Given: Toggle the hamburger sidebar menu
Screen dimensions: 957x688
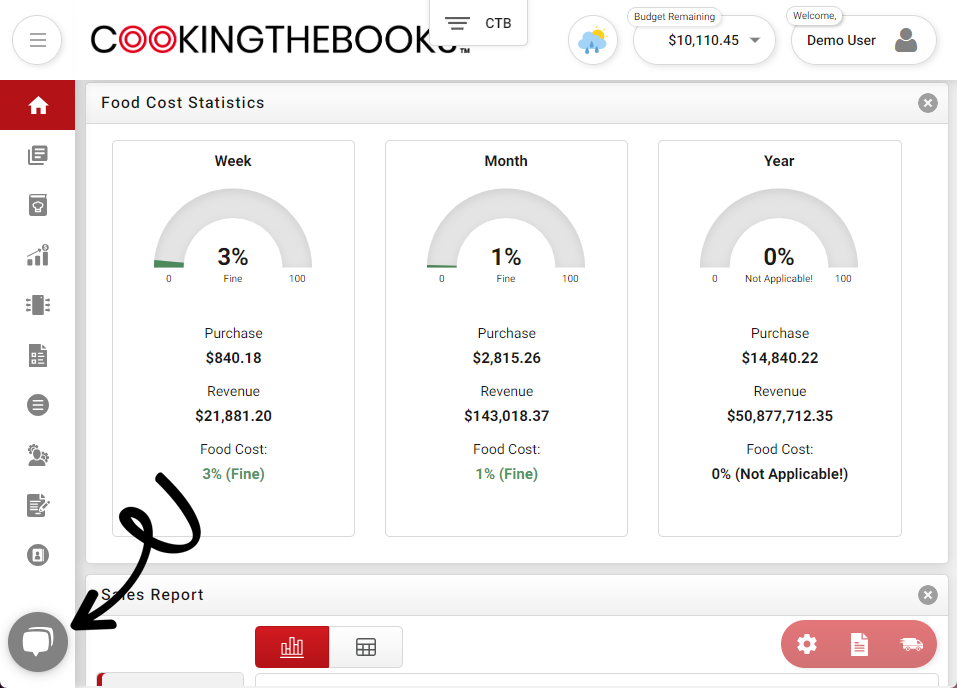Looking at the screenshot, I should click(37, 41).
